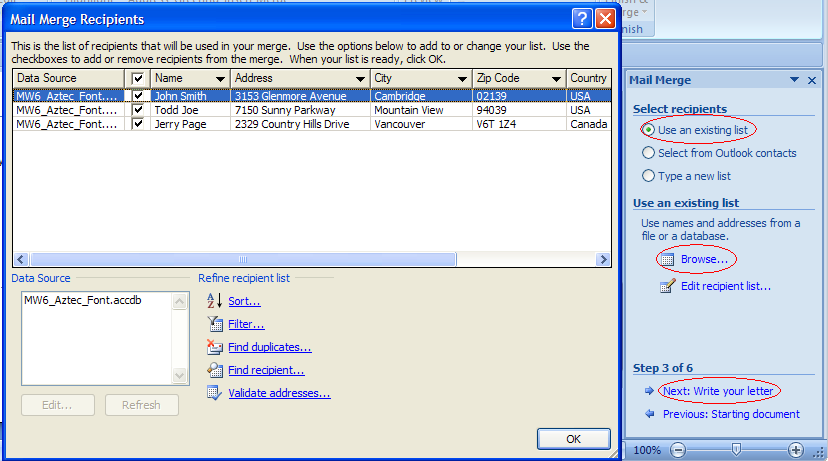Select the 'Type a new list' option
This screenshot has width=828, height=461.
tap(649, 176)
